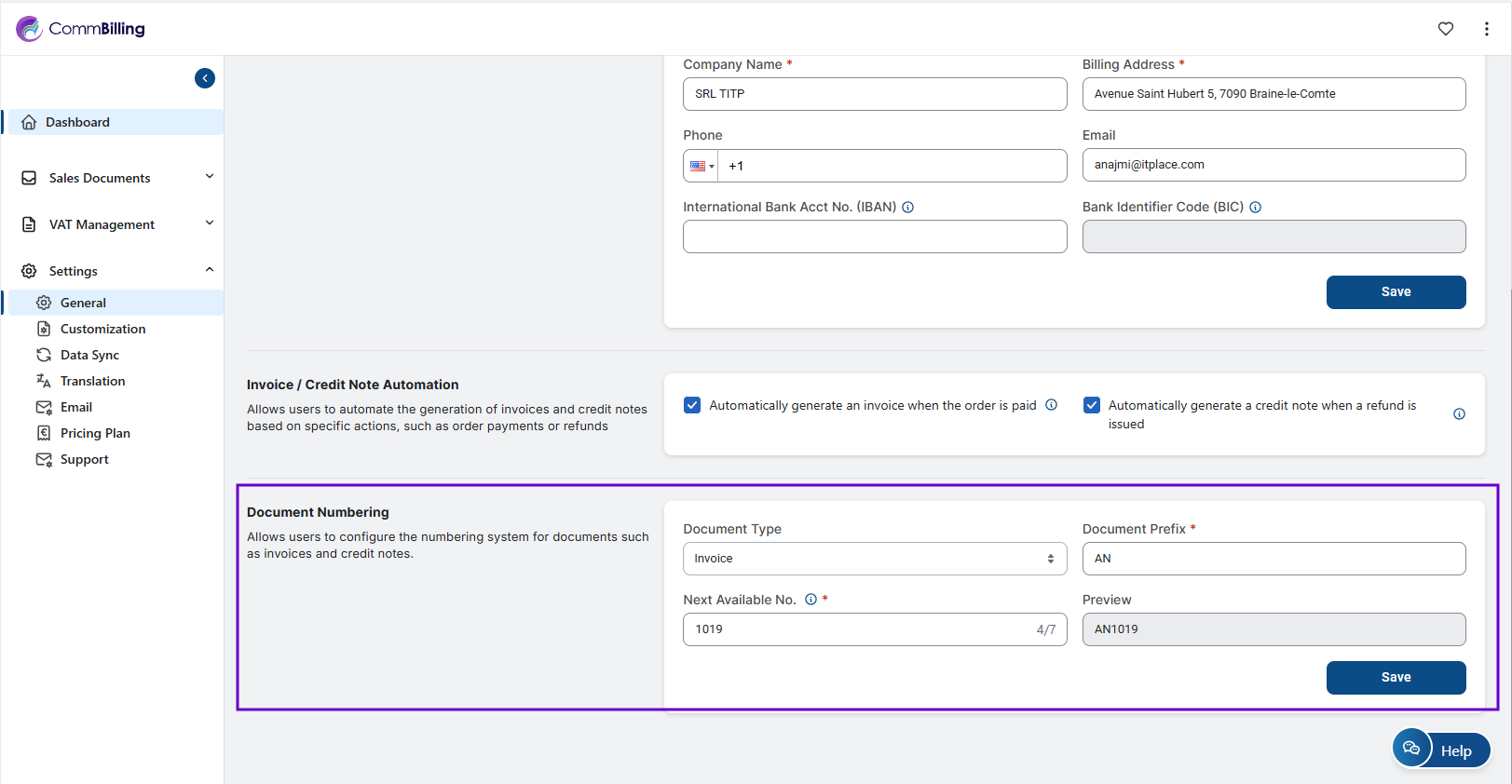Open the Pricing Plan page

pyautogui.click(x=95, y=433)
